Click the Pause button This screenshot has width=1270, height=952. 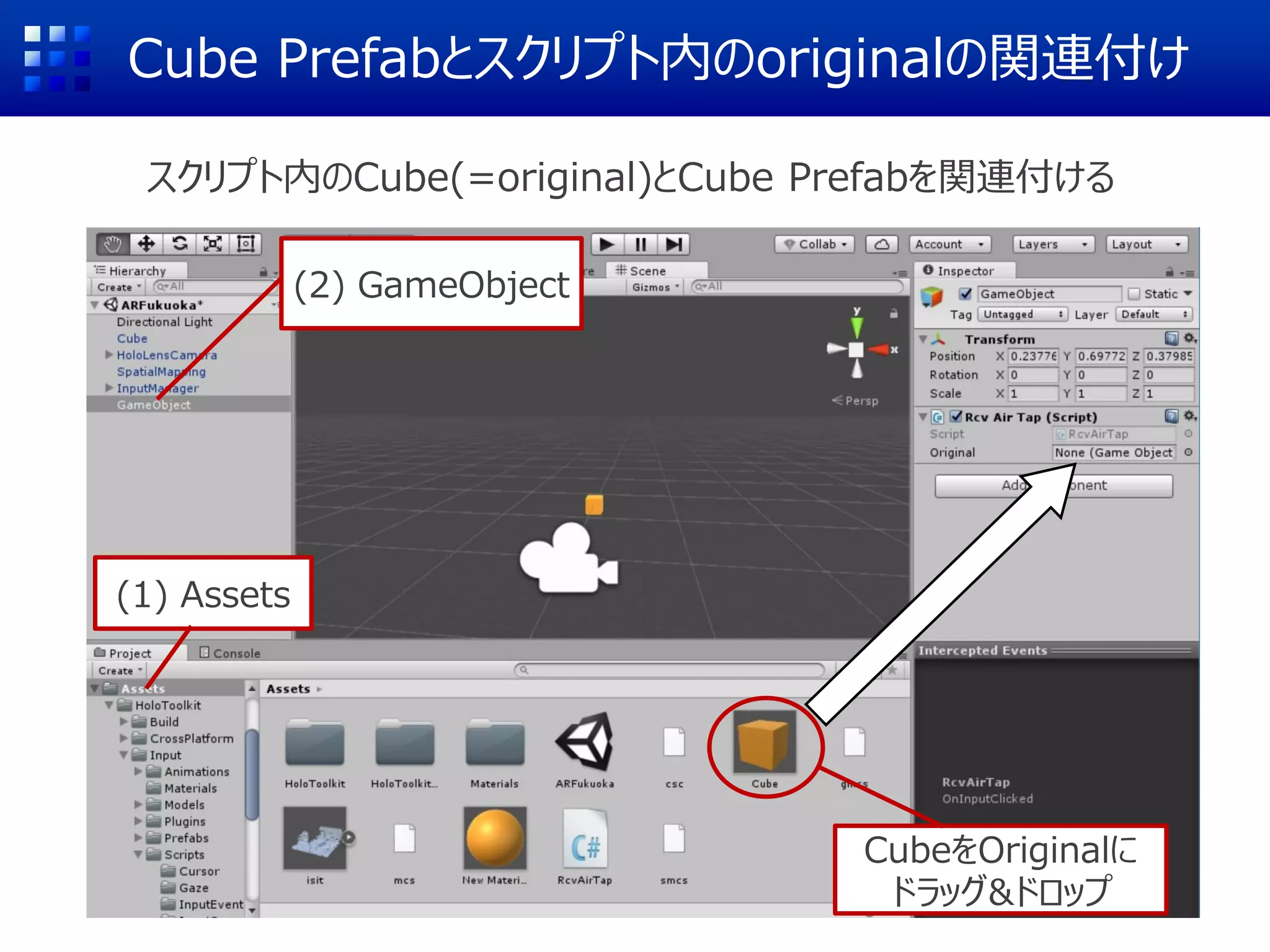(641, 244)
